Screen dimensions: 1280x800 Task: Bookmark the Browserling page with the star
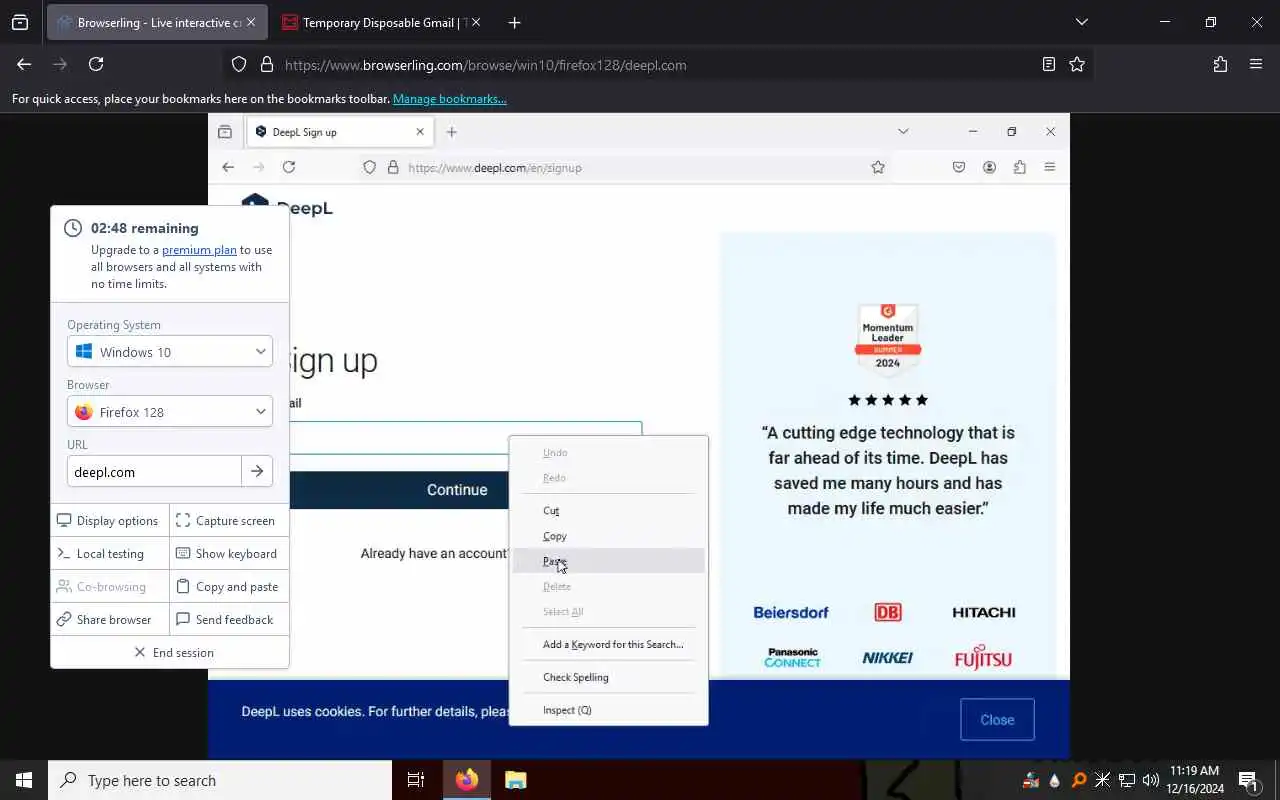[x=1077, y=64]
